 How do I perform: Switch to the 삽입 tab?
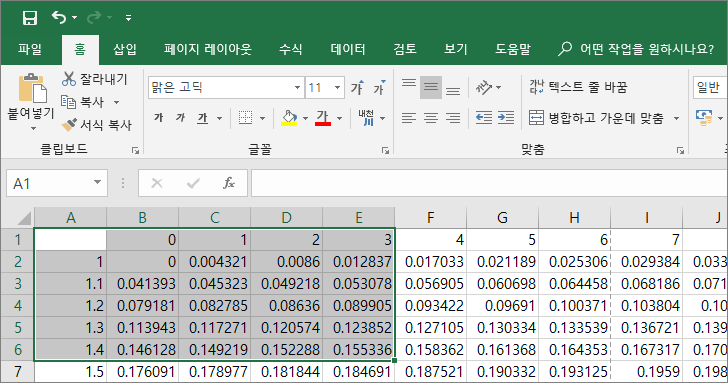[125, 49]
